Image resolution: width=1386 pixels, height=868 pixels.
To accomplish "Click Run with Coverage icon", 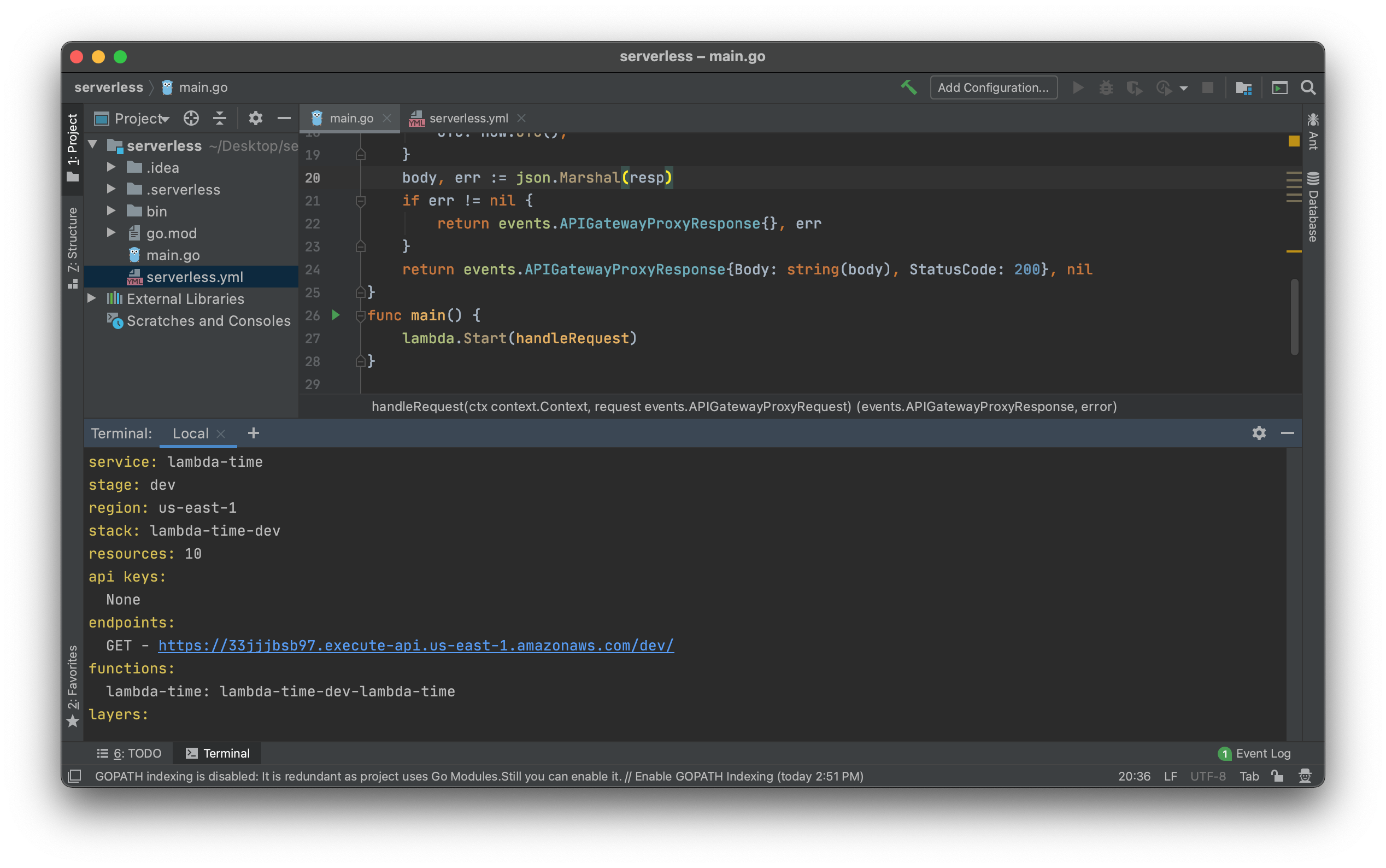I will click(1134, 87).
